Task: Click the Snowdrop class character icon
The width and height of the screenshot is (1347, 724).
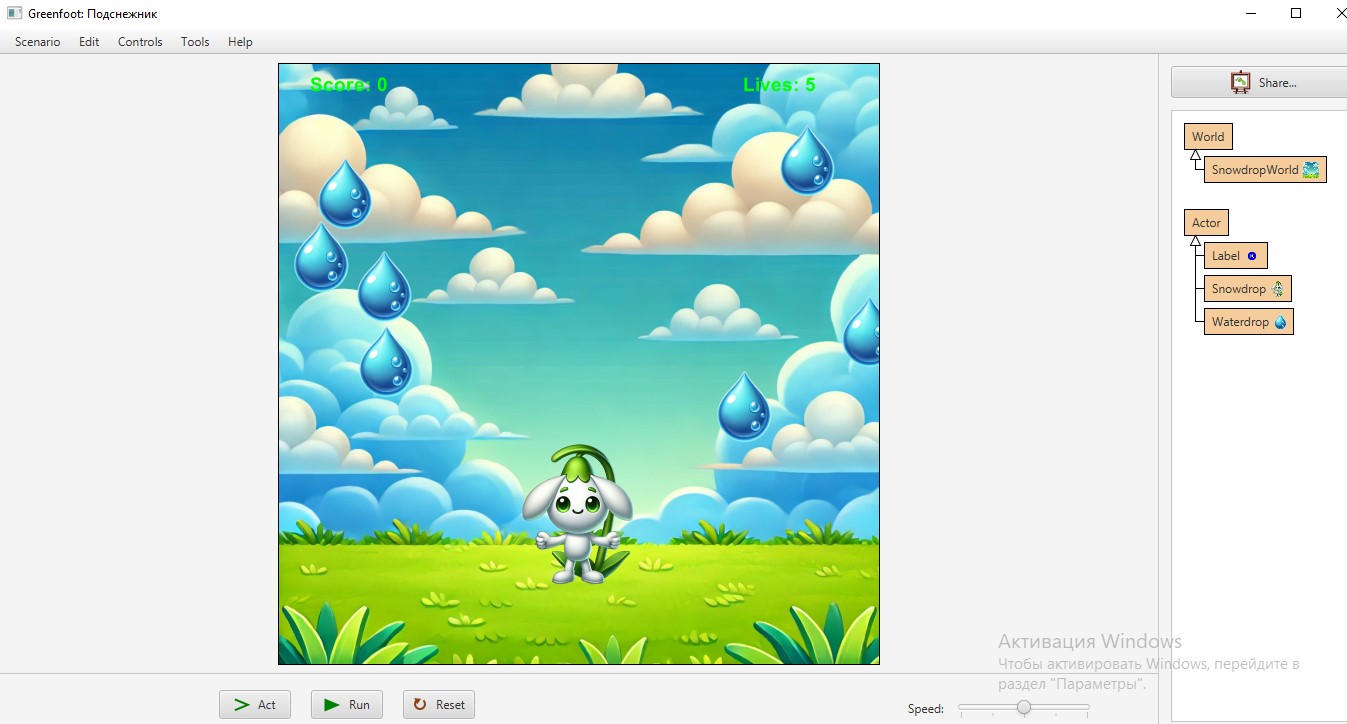Action: pyautogui.click(x=1277, y=289)
